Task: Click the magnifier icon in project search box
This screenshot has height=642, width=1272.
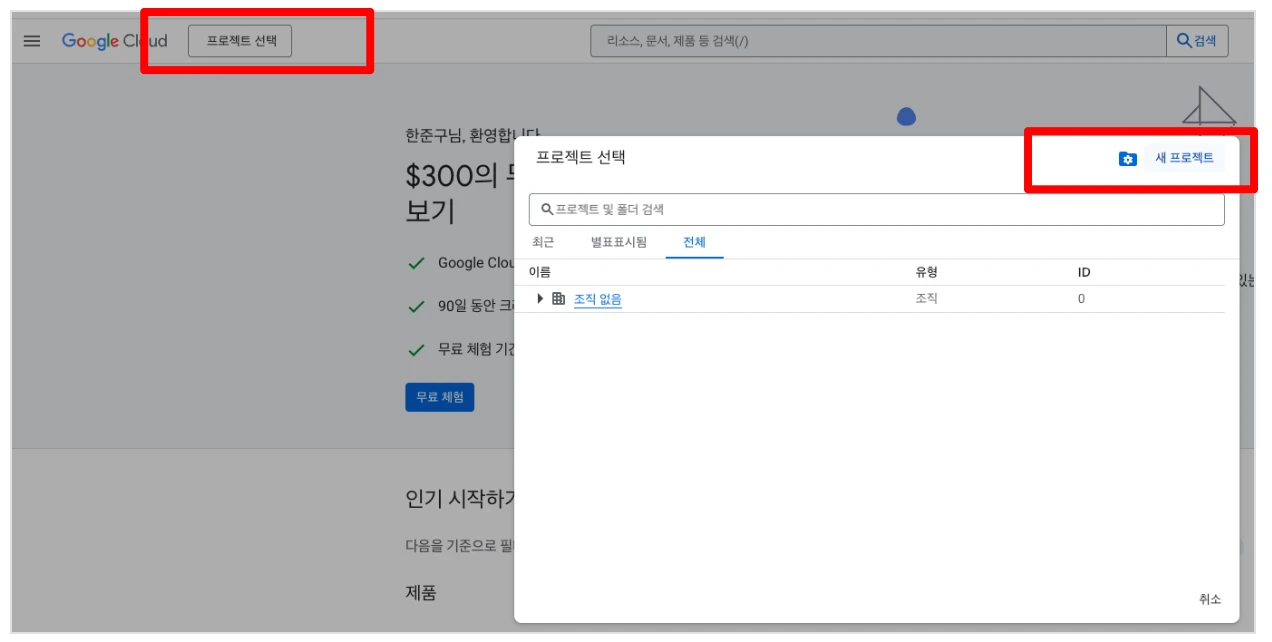Action: click(x=547, y=210)
